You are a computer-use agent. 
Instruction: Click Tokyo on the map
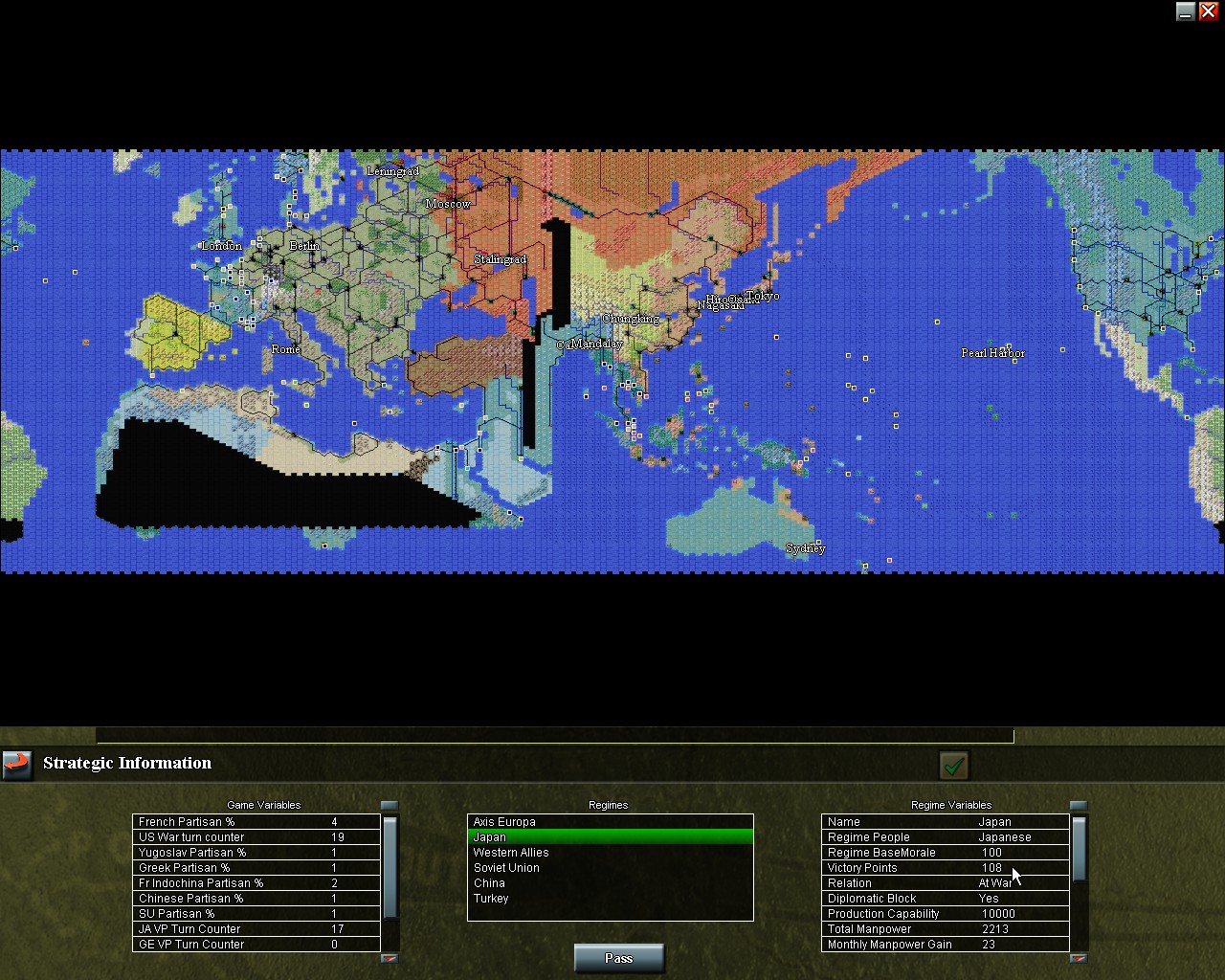point(763,296)
